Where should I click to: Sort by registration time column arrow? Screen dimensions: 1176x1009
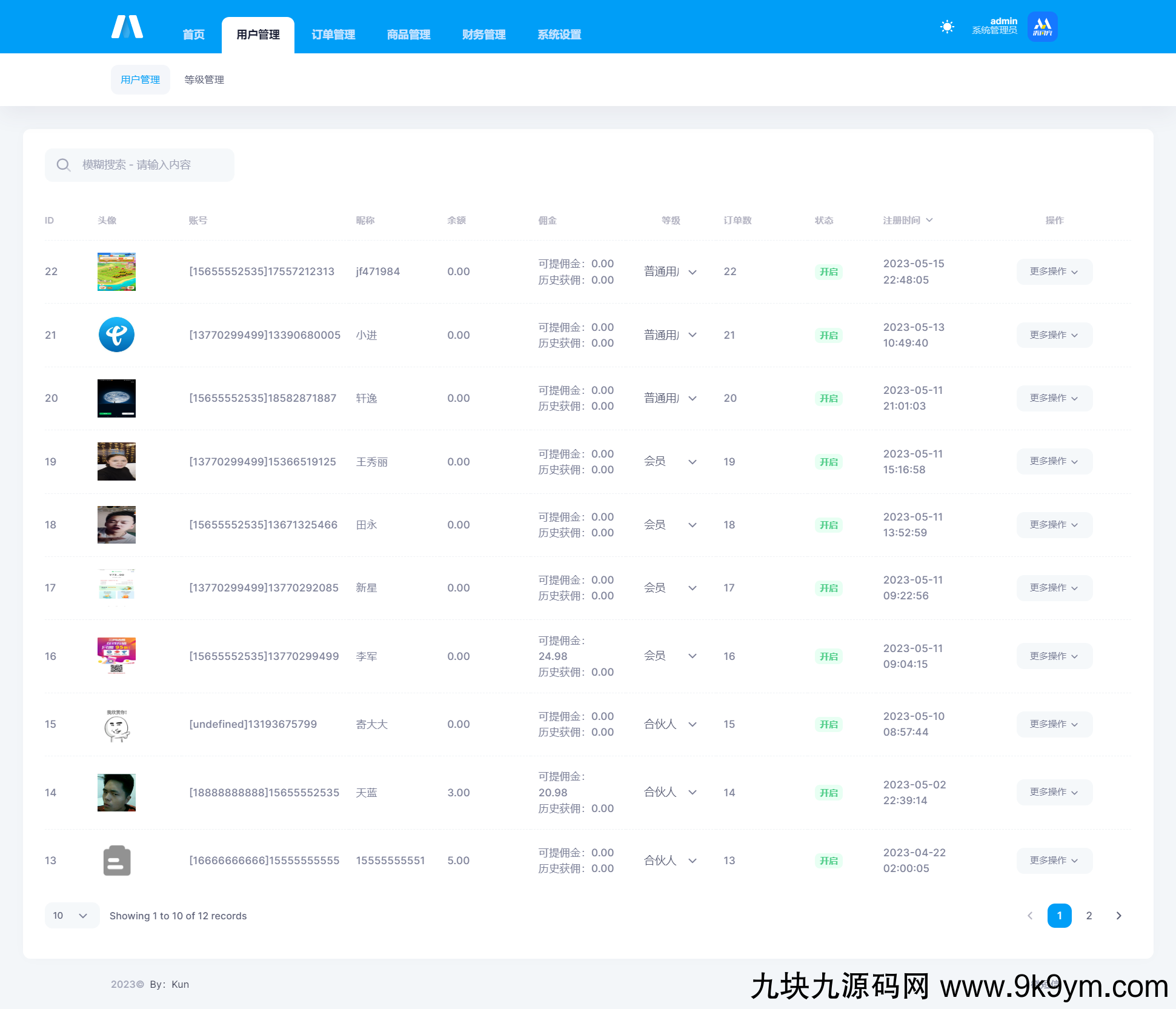pyautogui.click(x=929, y=220)
